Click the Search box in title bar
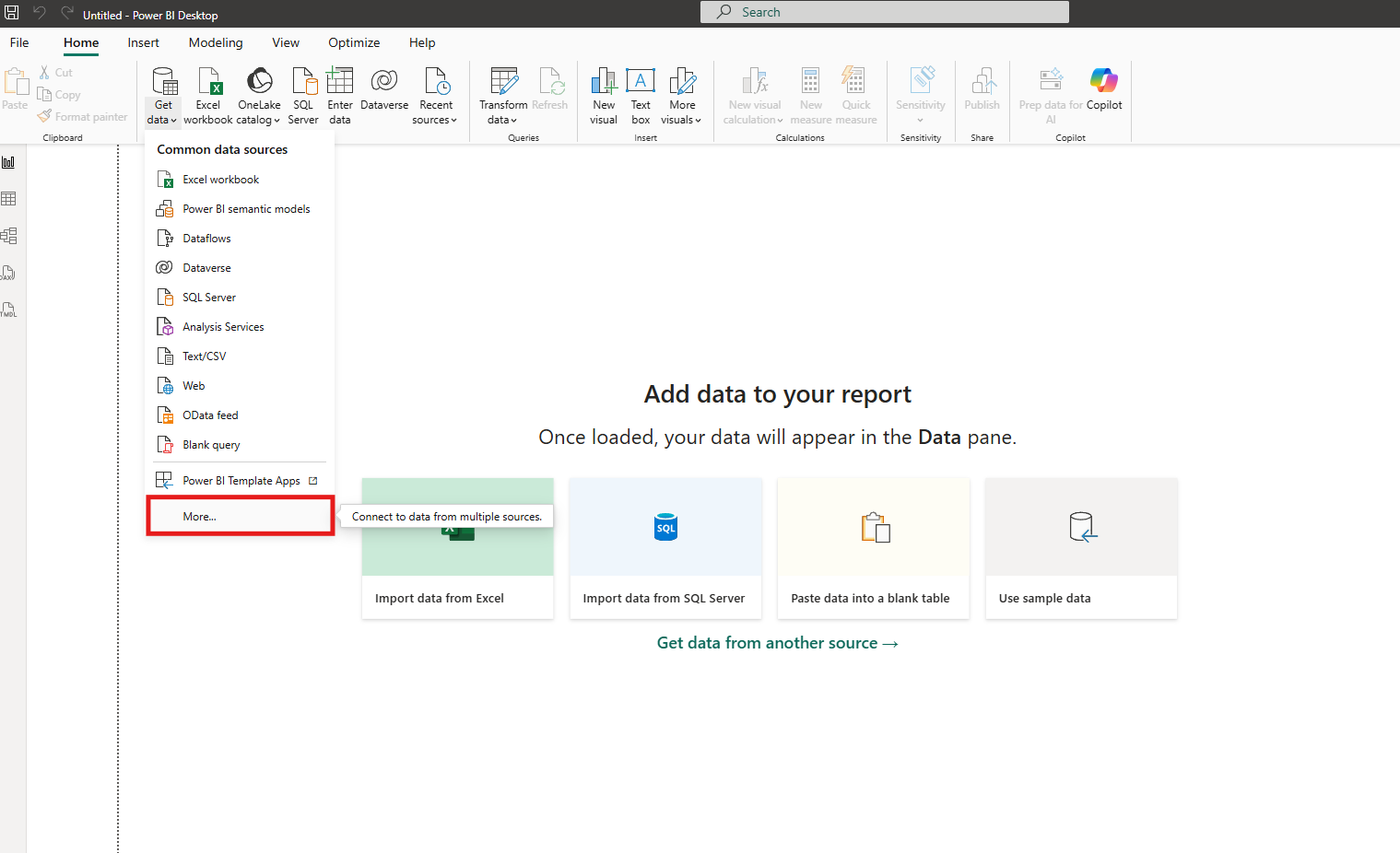The height and width of the screenshot is (853, 1400). tap(885, 12)
